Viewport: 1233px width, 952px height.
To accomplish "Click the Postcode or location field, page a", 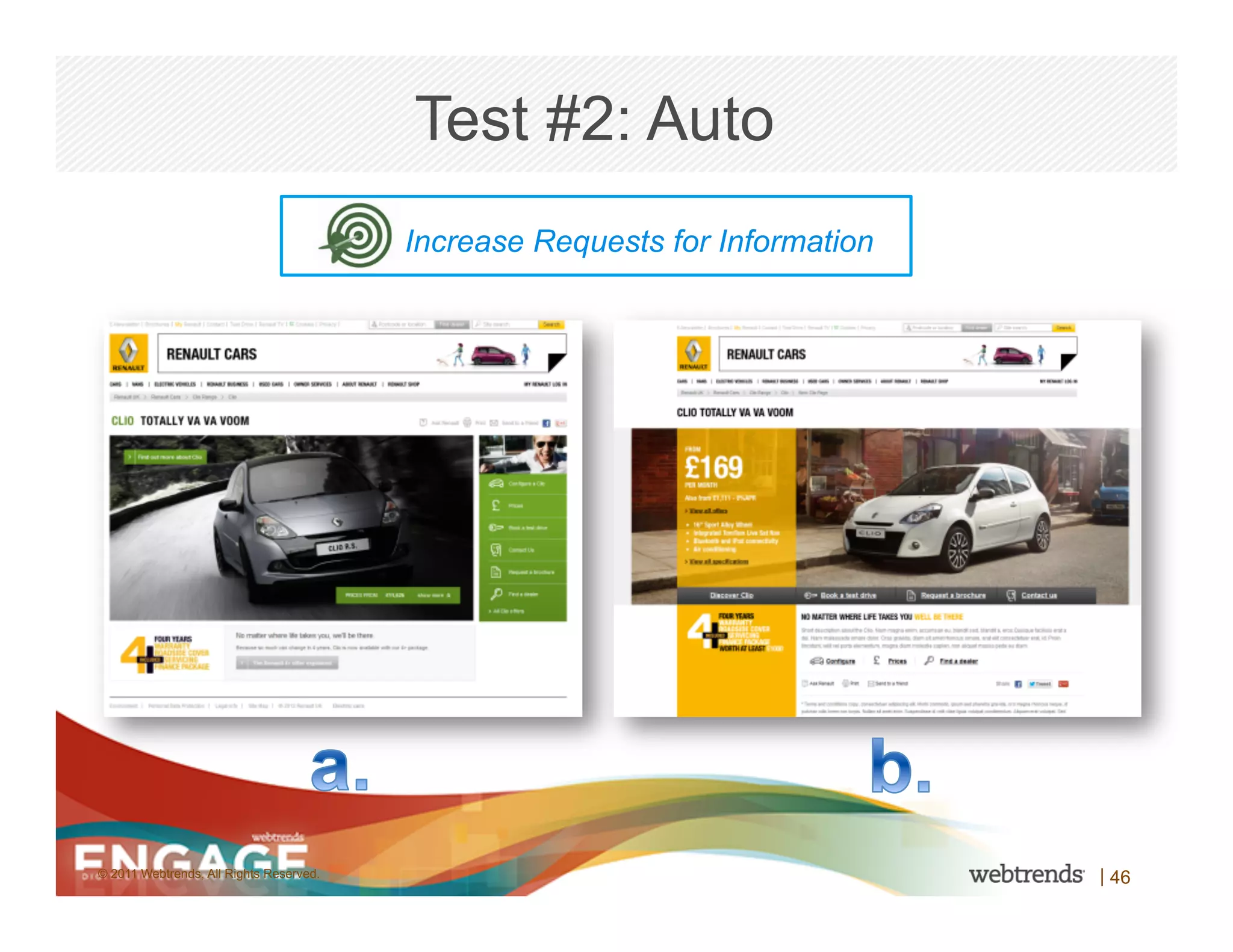I will pyautogui.click(x=400, y=324).
